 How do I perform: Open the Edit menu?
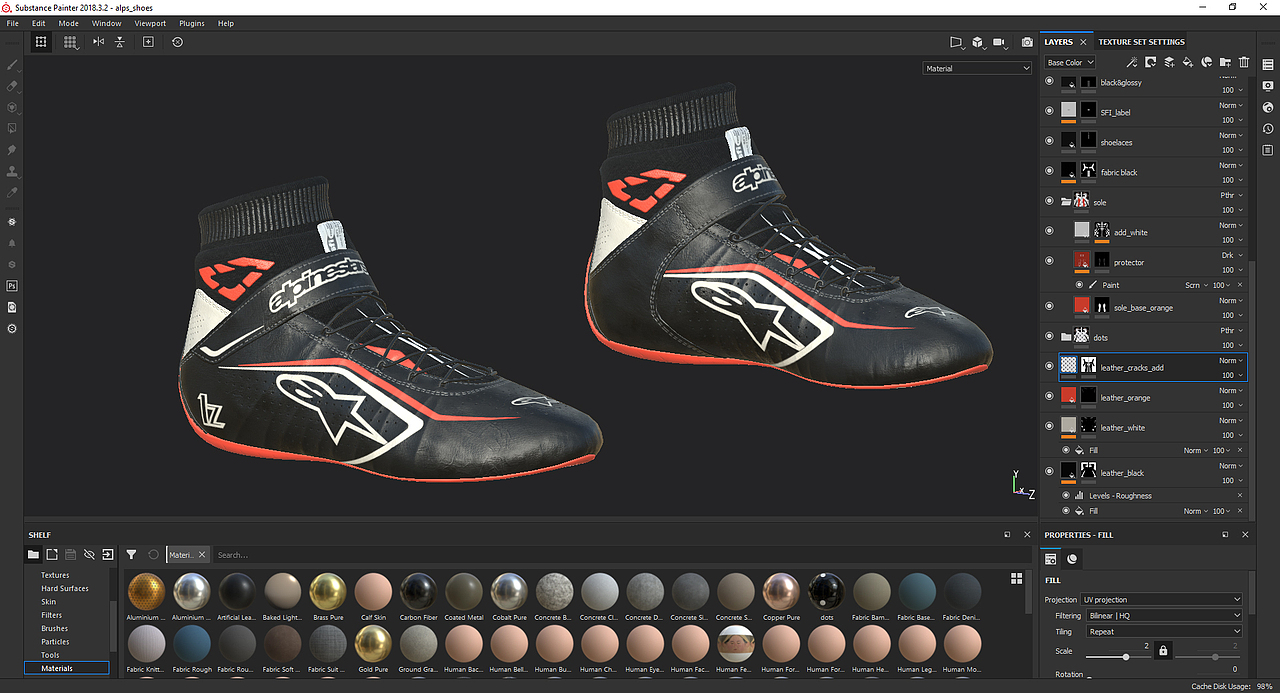tap(38, 23)
